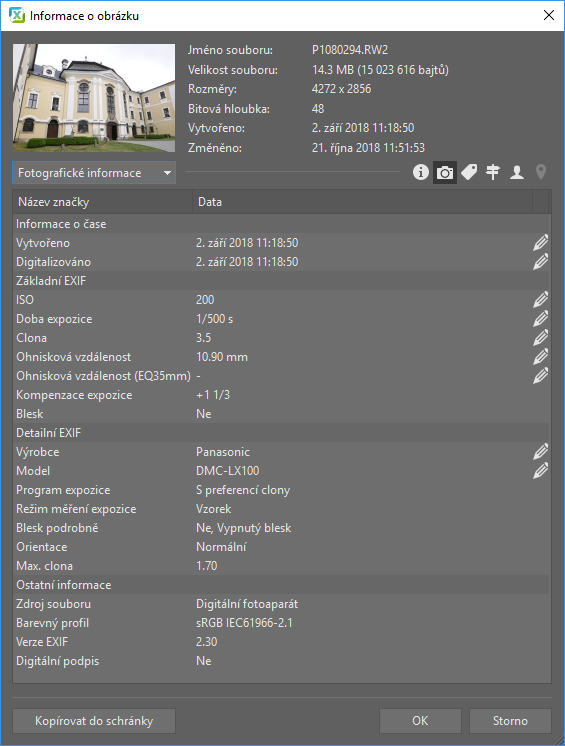The width and height of the screenshot is (565, 746).
Task: Click Kopírovat do schránky button
Action: coord(94,721)
